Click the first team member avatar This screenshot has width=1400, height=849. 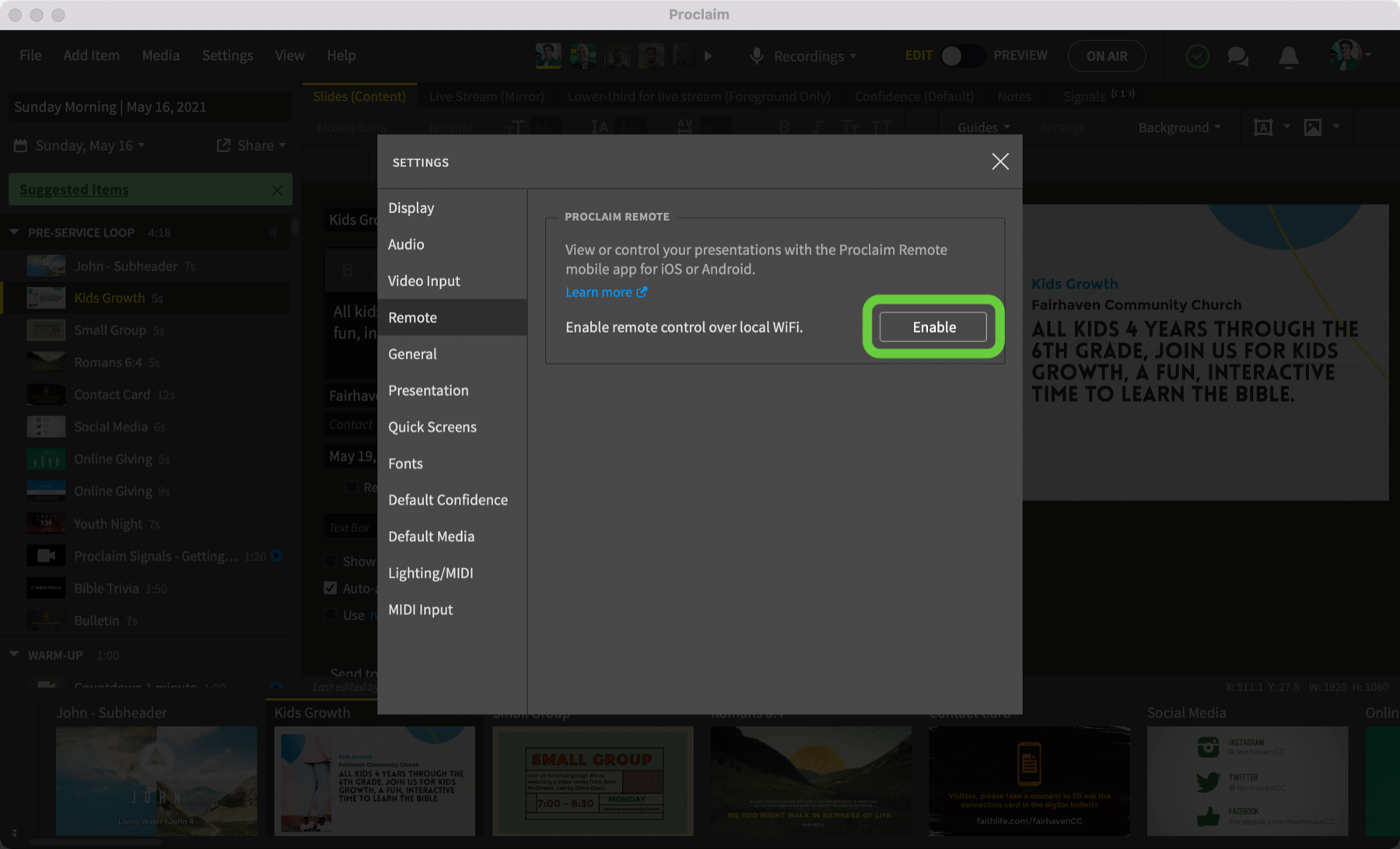coord(548,56)
